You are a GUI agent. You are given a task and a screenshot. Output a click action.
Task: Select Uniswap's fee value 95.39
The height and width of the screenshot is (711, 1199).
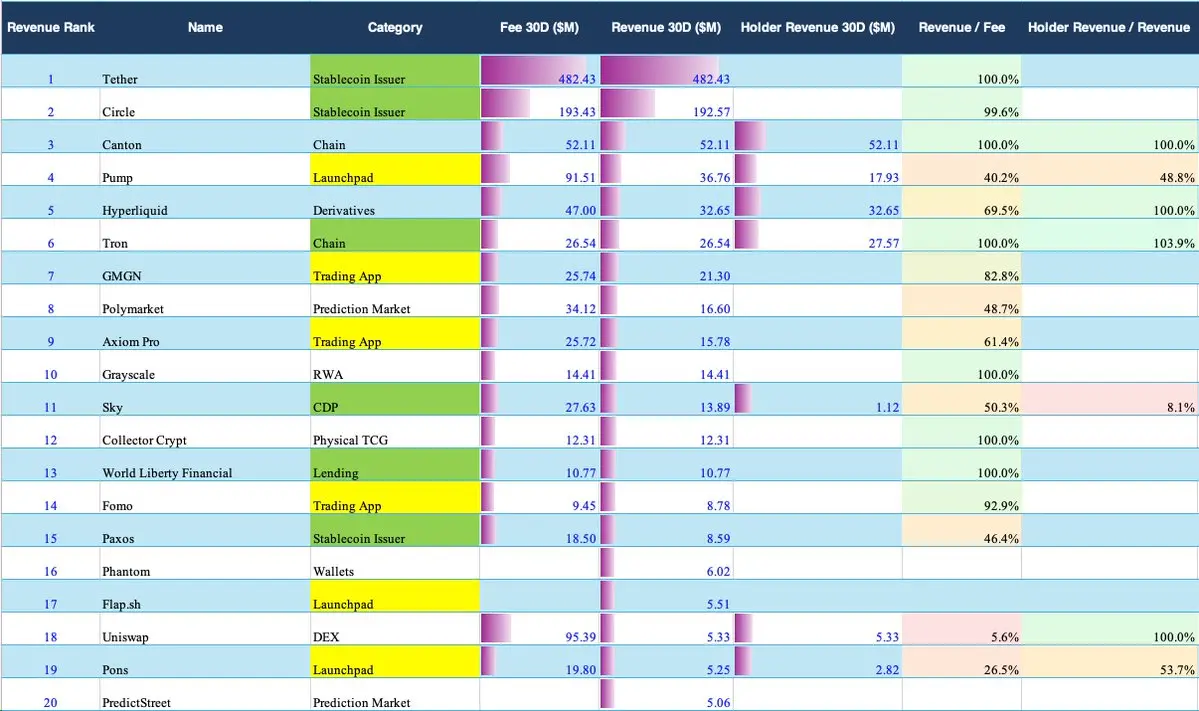580,637
